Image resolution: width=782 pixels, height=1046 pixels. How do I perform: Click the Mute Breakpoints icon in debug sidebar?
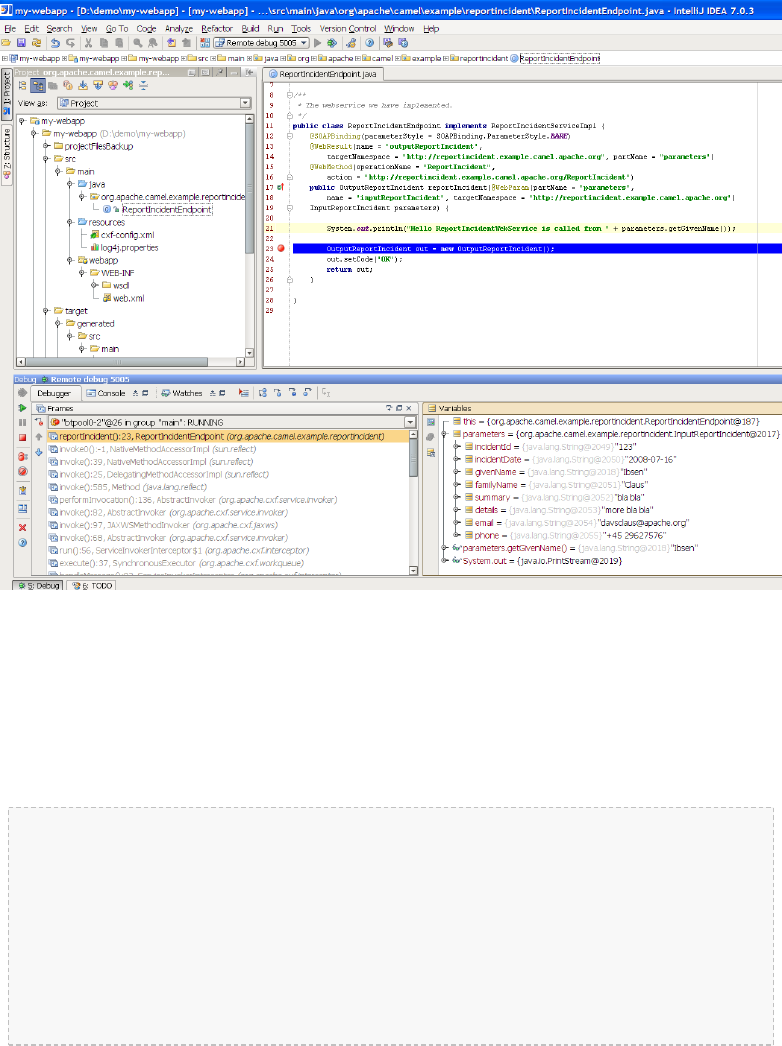[x=22, y=471]
